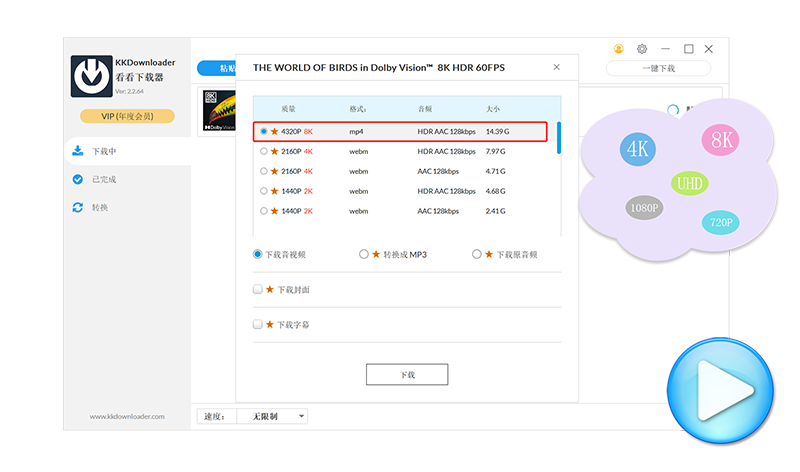Screen dimensions: 800x472
Task: Choose the 转换成 MP3 radio option
Action: pyautogui.click(x=364, y=255)
